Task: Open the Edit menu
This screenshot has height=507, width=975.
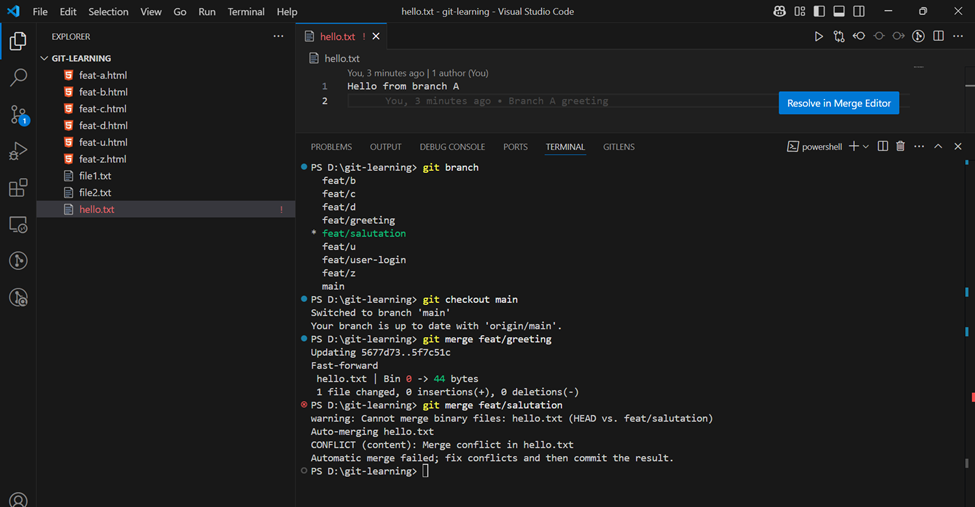Action: point(68,12)
